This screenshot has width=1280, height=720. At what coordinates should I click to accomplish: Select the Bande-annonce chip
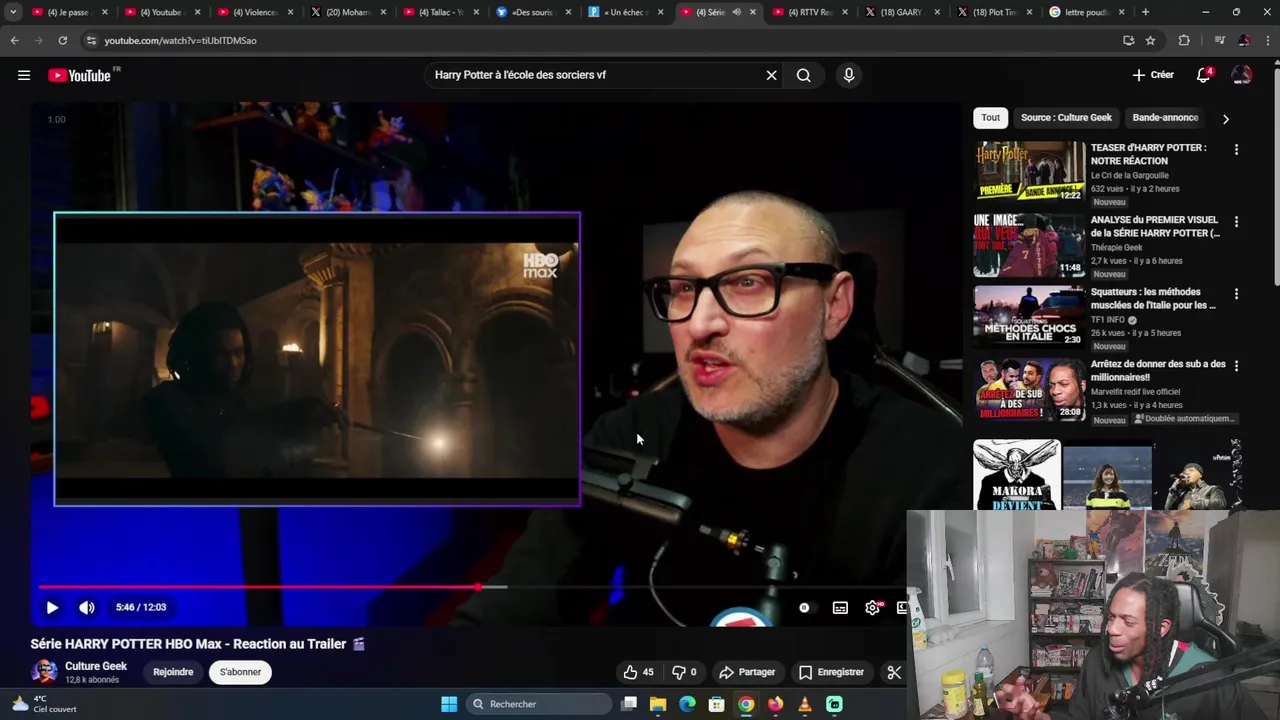coord(1165,117)
